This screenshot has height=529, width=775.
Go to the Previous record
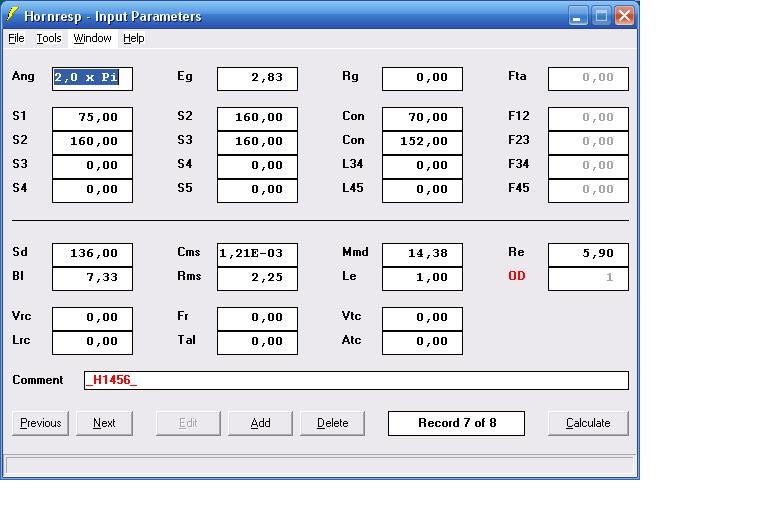pyautogui.click(x=41, y=423)
